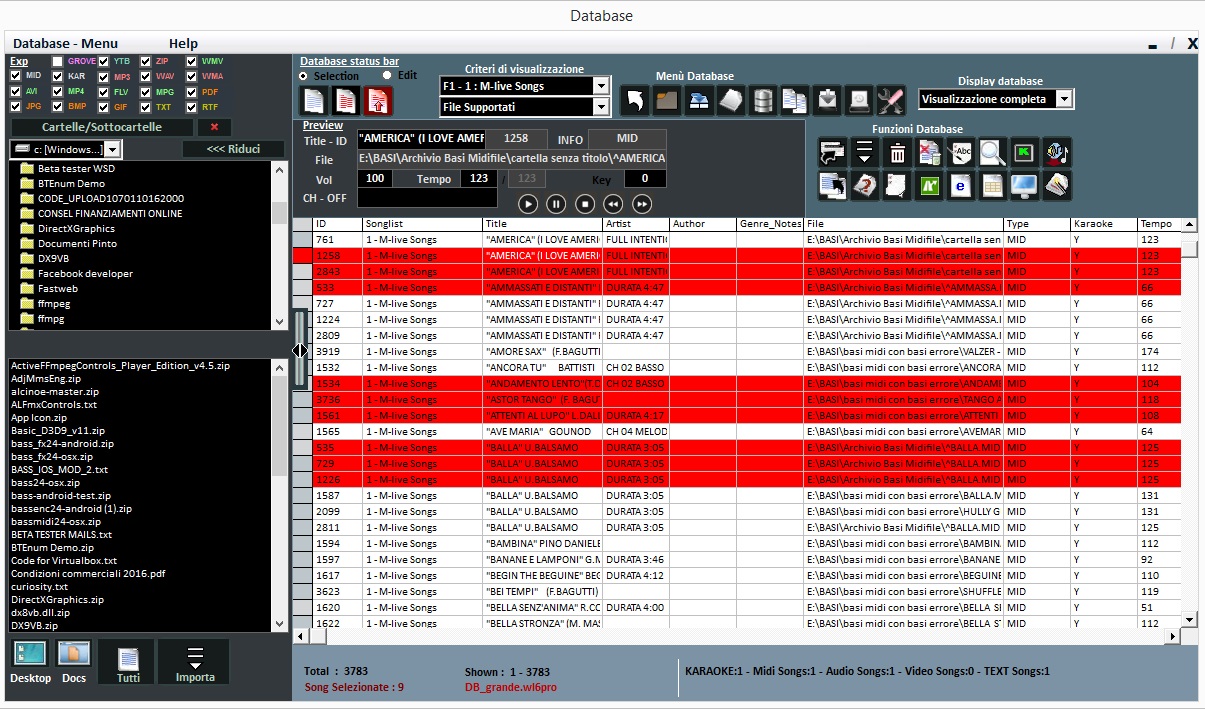1205x709 pixels.
Task: Click the red X button beside Cartelle/Sottocartelle
Action: pyautogui.click(x=214, y=127)
